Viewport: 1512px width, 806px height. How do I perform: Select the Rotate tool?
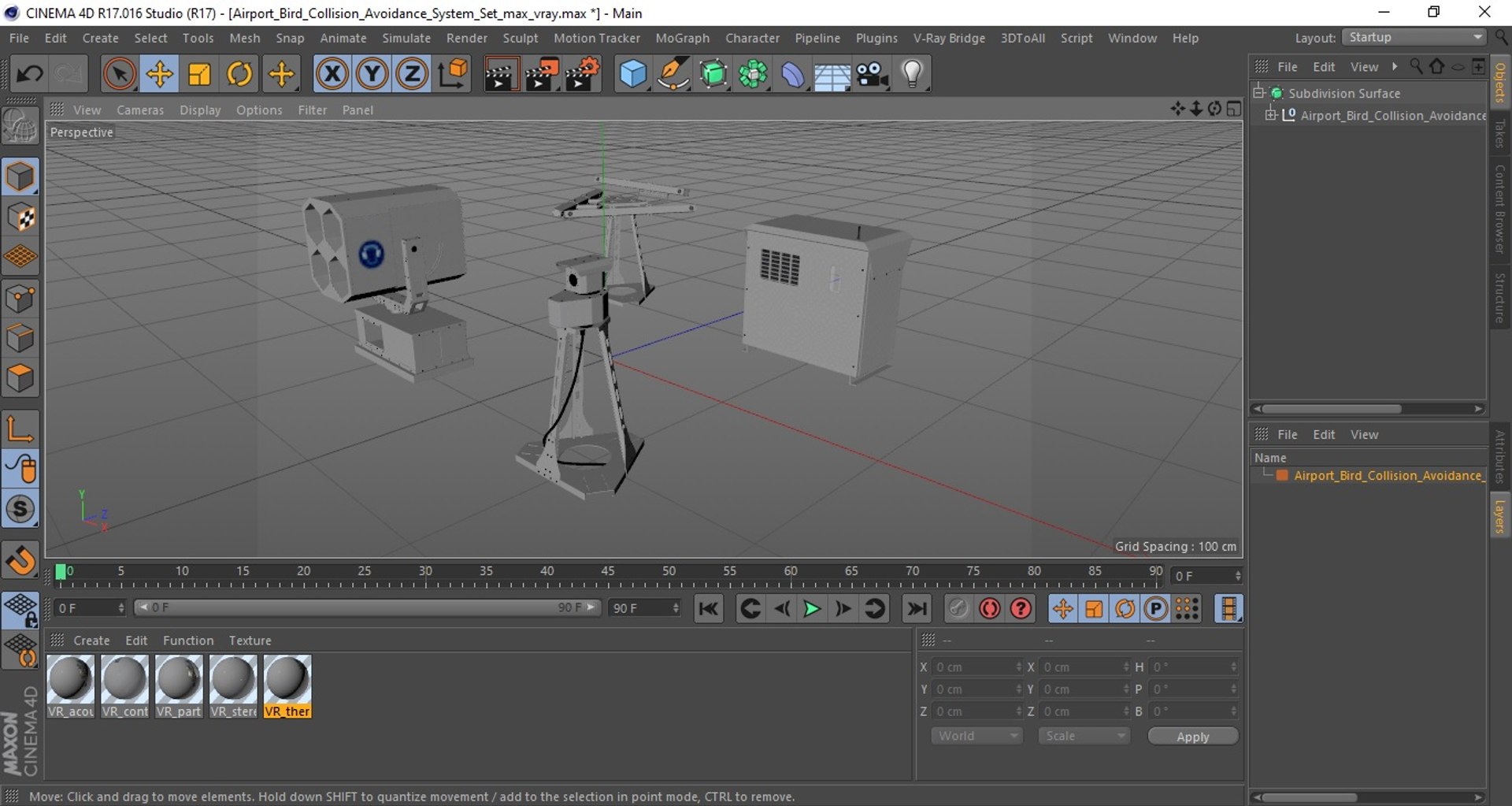pyautogui.click(x=239, y=75)
